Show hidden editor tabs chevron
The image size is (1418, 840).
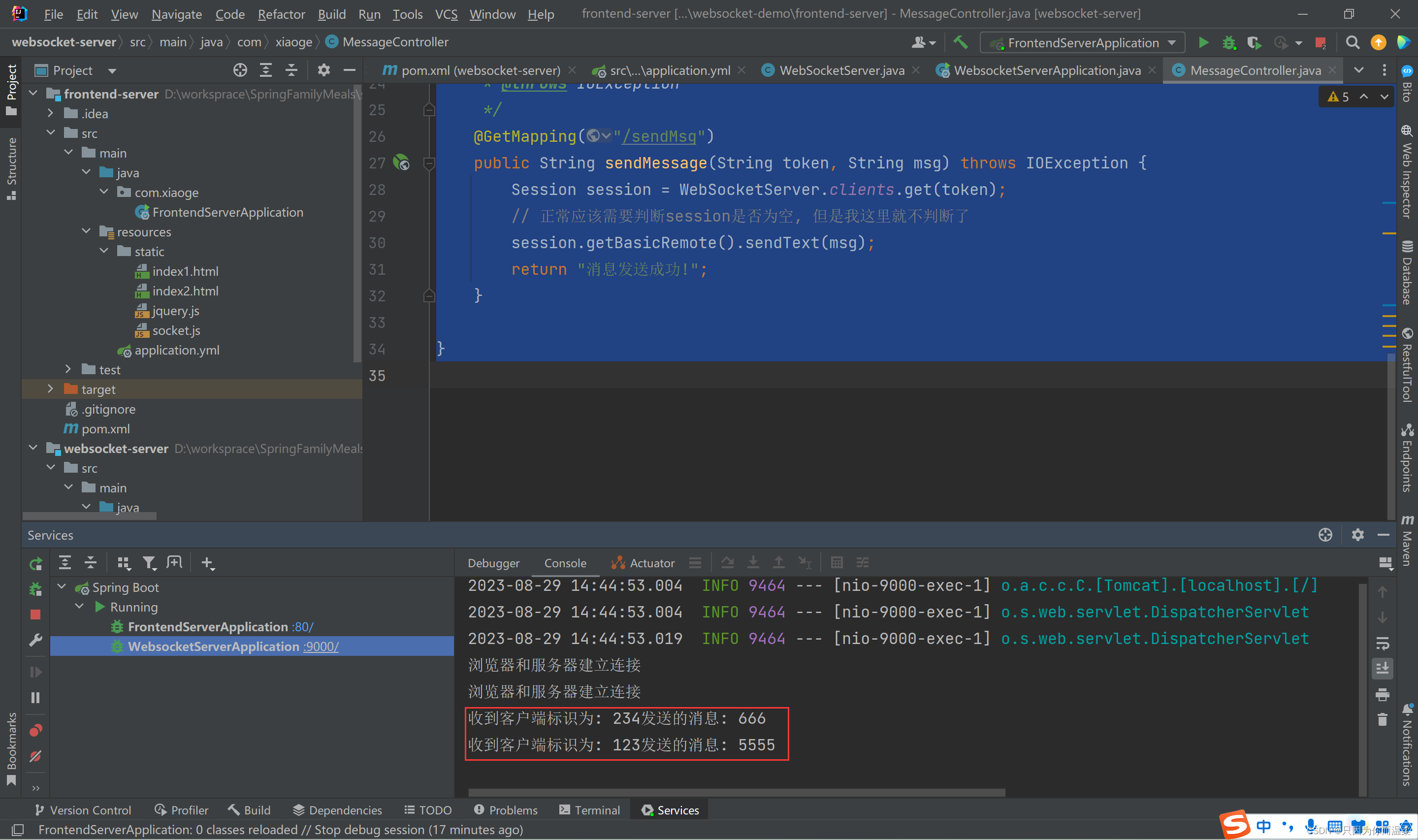point(1358,70)
